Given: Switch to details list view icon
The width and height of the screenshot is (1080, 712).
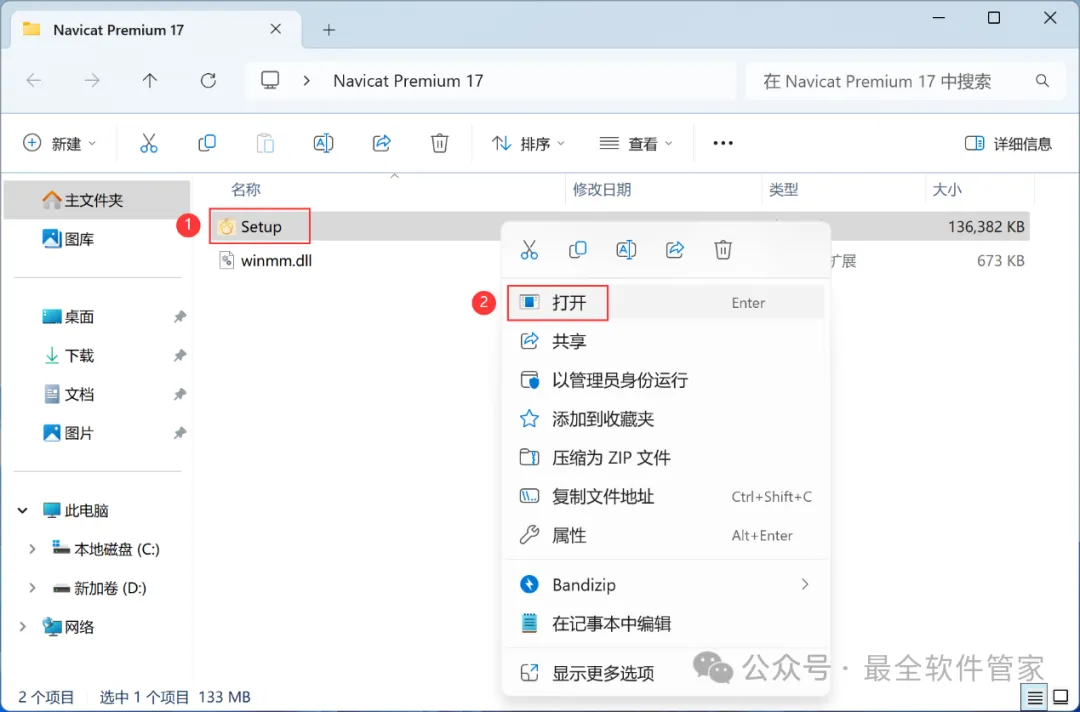Looking at the screenshot, I should coord(1035,698).
